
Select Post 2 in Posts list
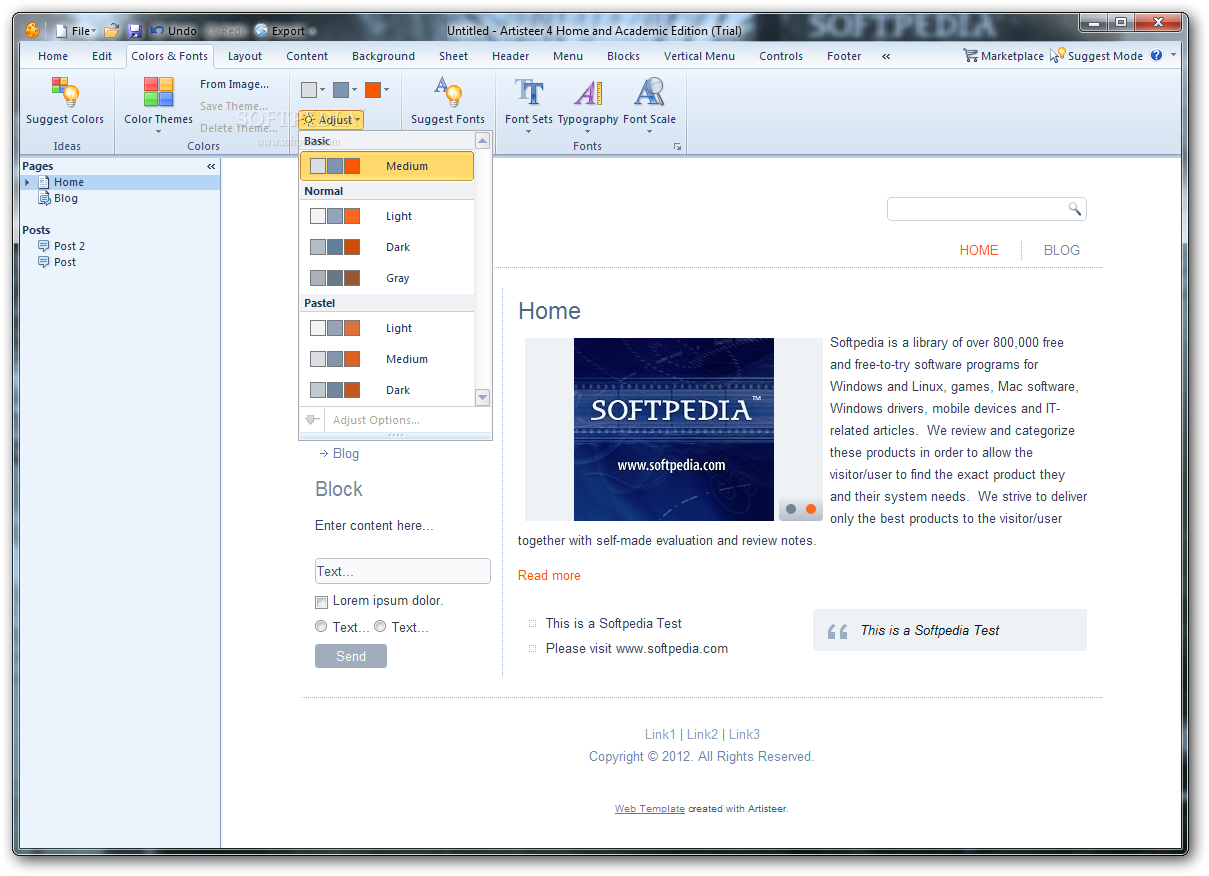click(x=69, y=246)
